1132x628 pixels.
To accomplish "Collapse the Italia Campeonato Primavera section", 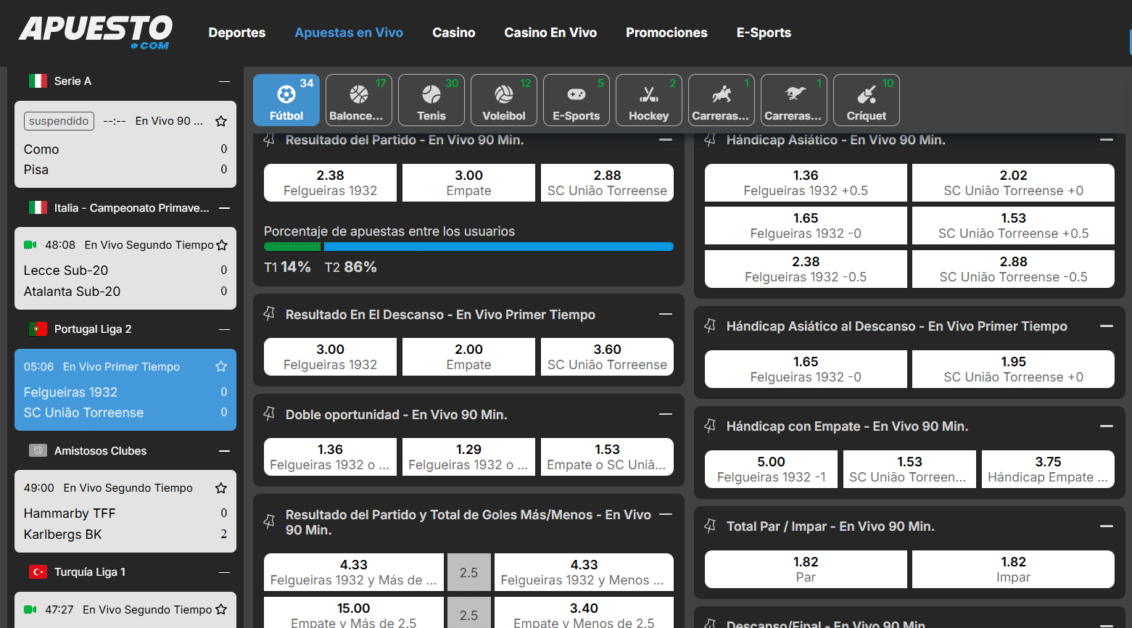I will click(x=225, y=208).
